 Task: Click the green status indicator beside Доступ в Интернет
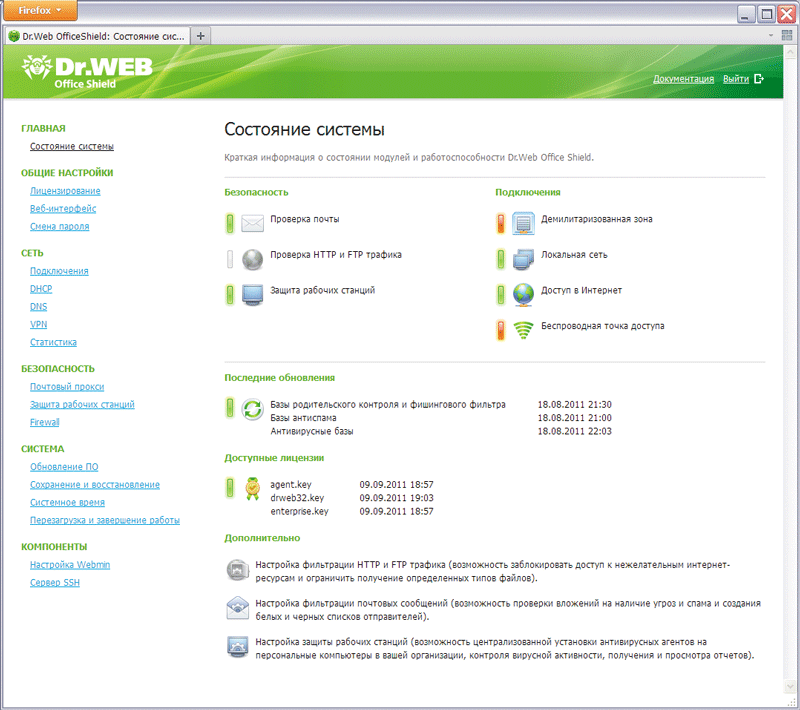tap(501, 295)
